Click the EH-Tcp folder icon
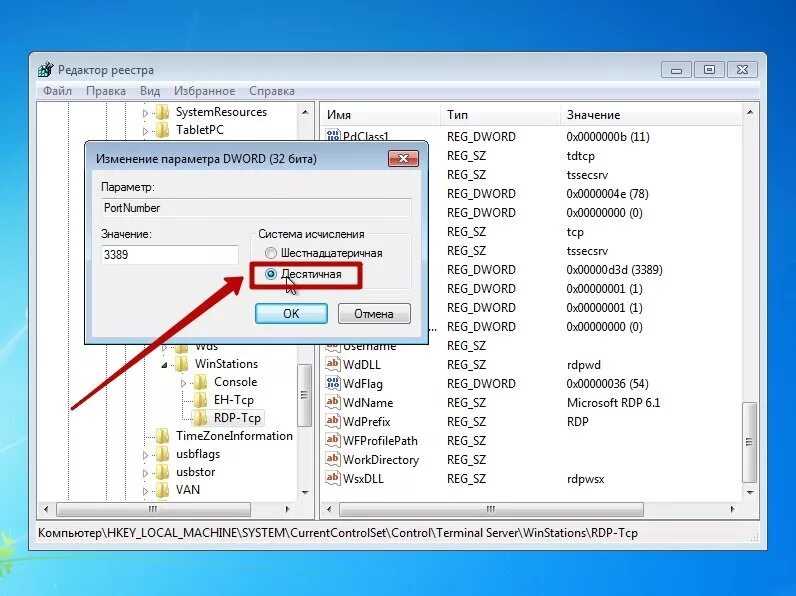 tap(201, 400)
